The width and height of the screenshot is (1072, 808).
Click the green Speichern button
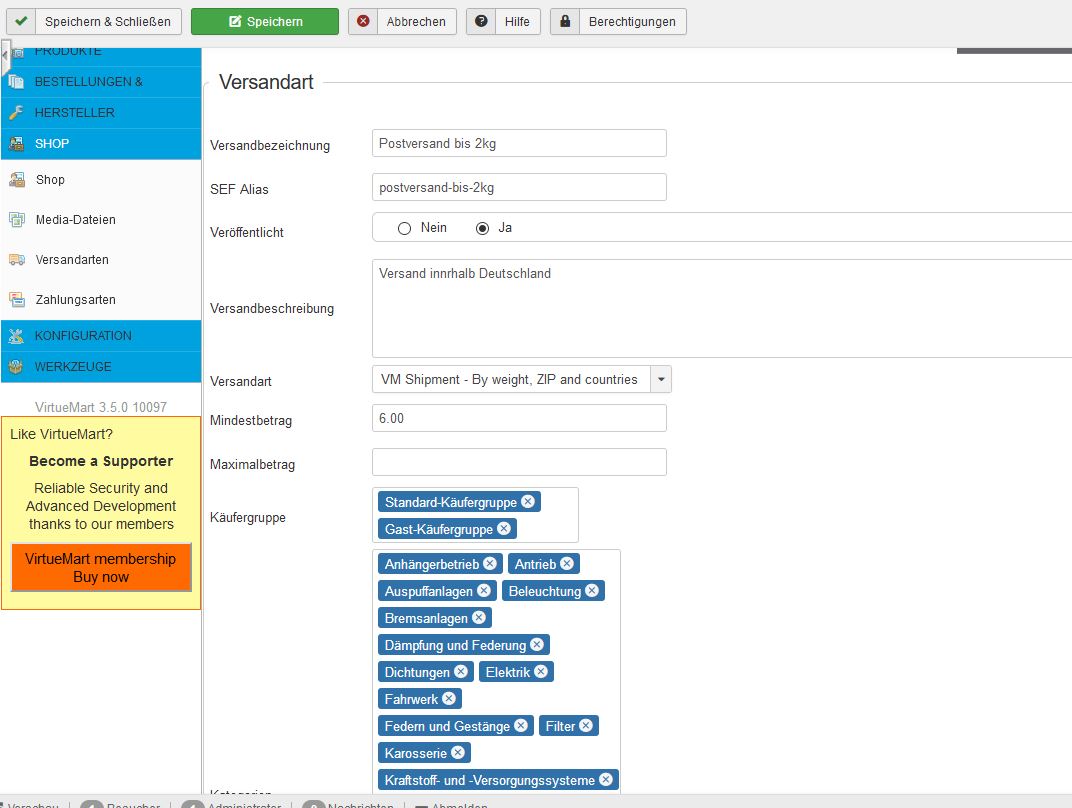point(265,21)
